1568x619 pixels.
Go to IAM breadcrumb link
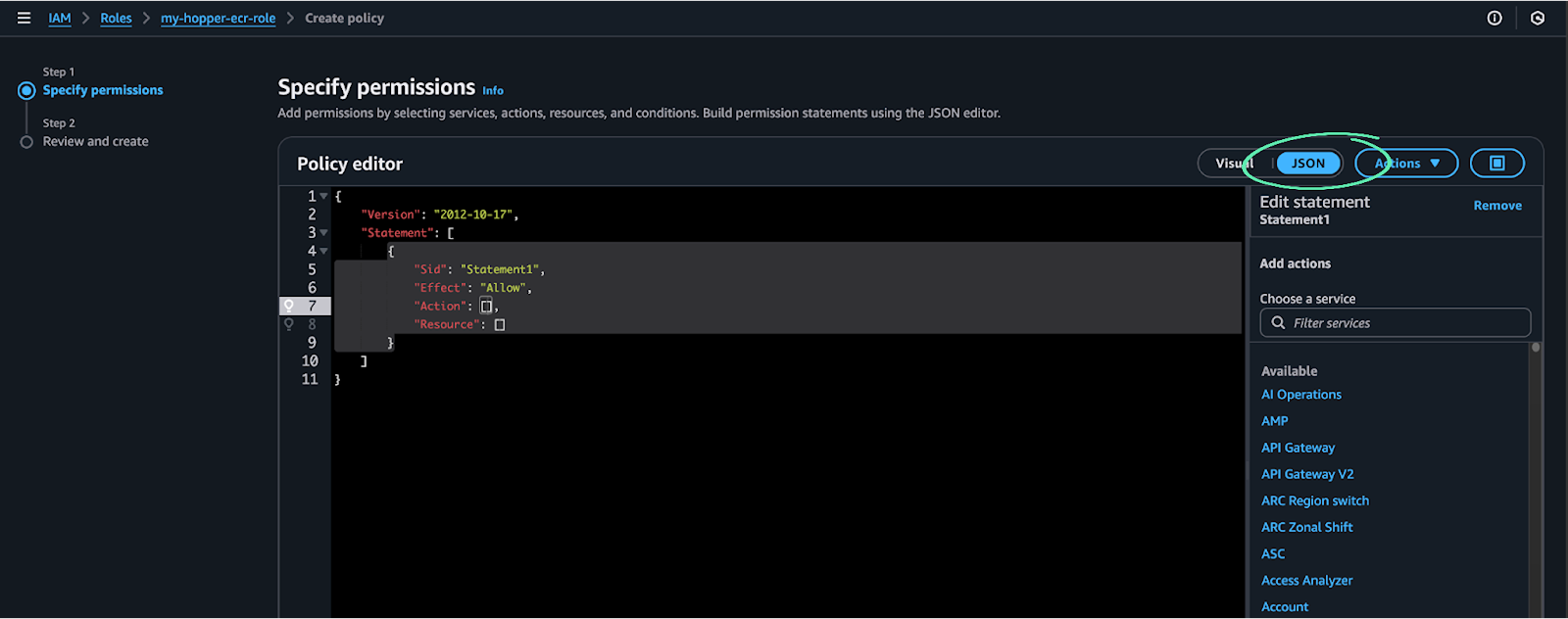coord(60,19)
